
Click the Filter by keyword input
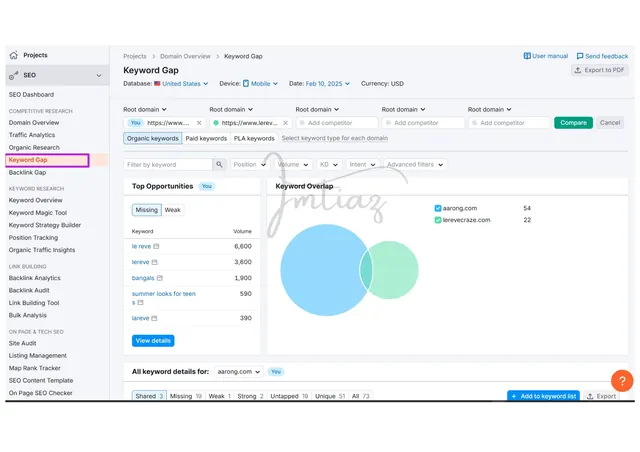point(168,165)
